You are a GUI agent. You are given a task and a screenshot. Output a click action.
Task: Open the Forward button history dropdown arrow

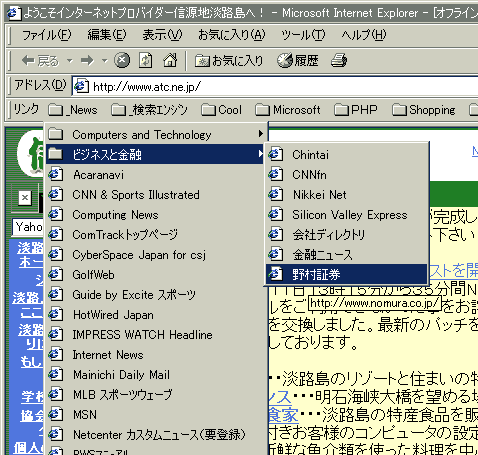coord(105,61)
